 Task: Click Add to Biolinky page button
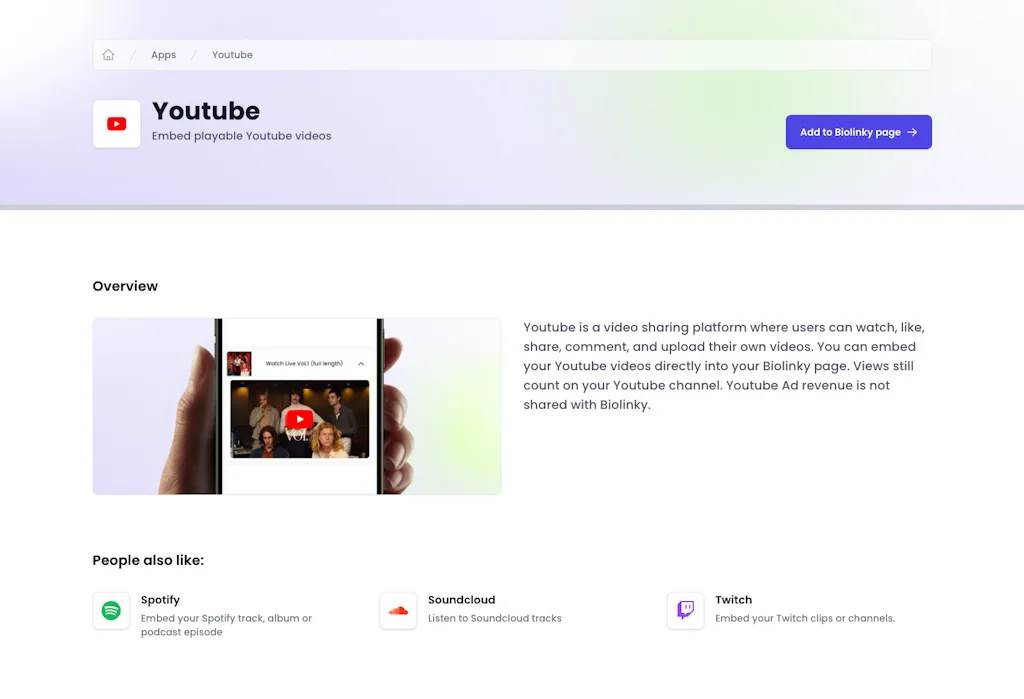[x=858, y=132]
